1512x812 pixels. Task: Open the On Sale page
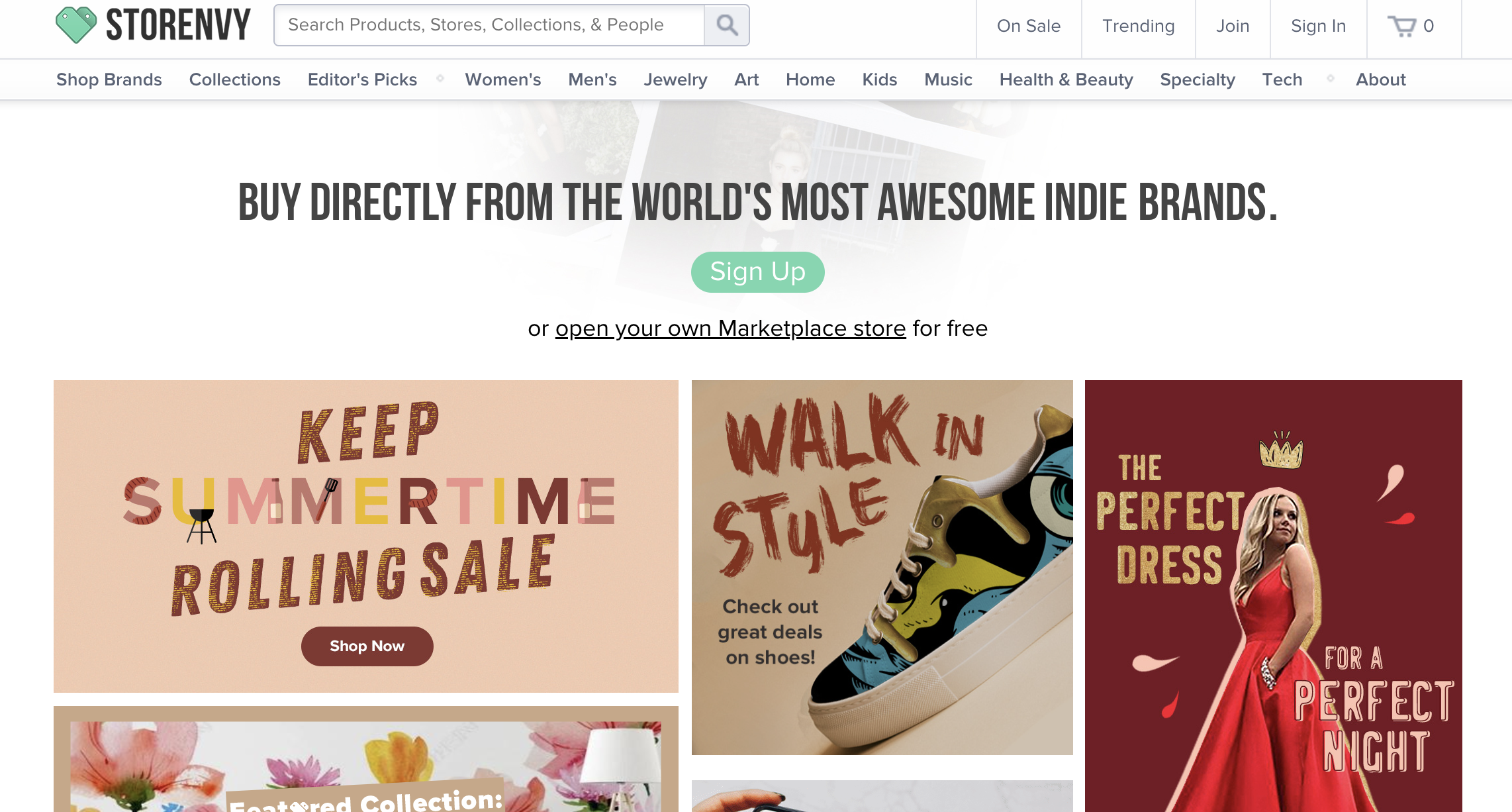1028,26
